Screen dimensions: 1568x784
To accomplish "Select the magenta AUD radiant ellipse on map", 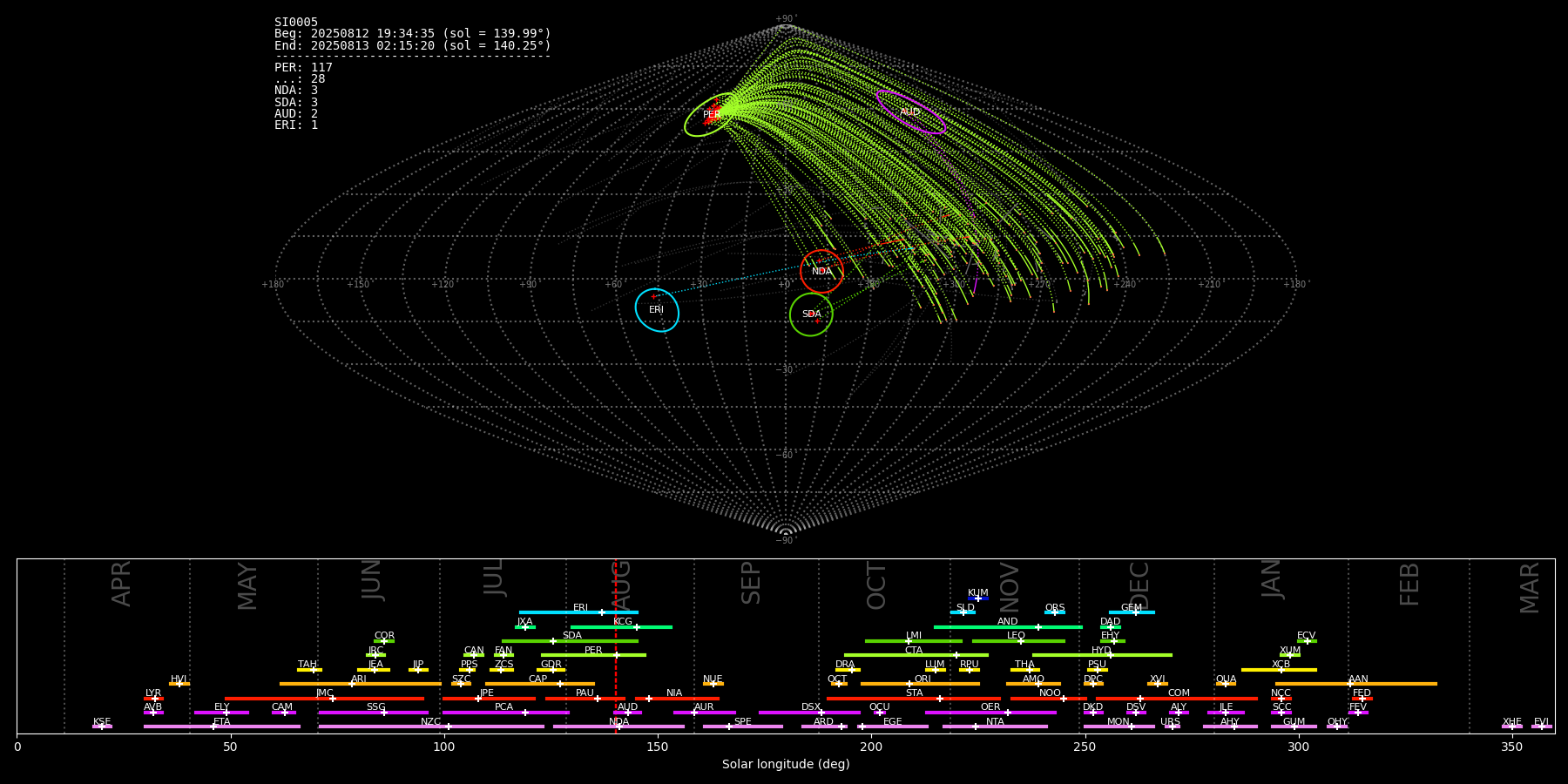I will click(910, 112).
